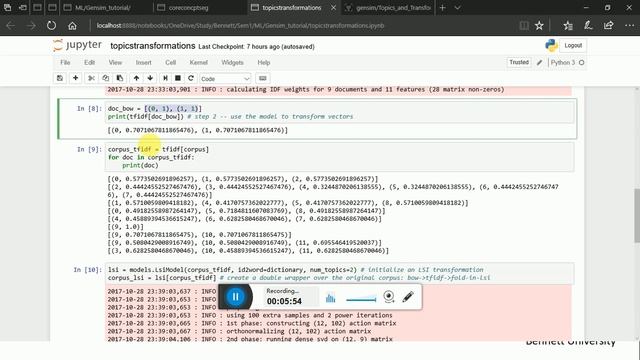Cut selected cells with scissors icon

[x=91, y=78]
